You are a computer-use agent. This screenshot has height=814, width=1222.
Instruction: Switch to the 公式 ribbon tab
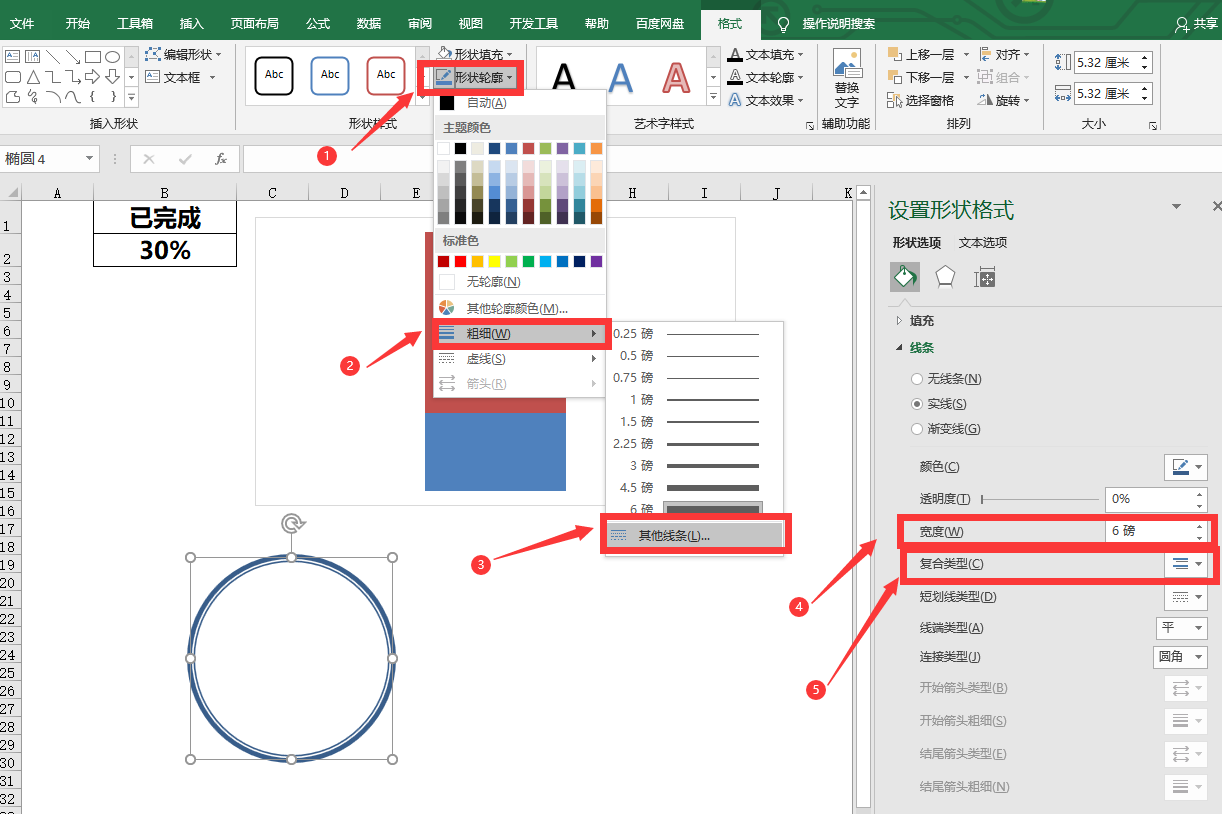point(318,24)
